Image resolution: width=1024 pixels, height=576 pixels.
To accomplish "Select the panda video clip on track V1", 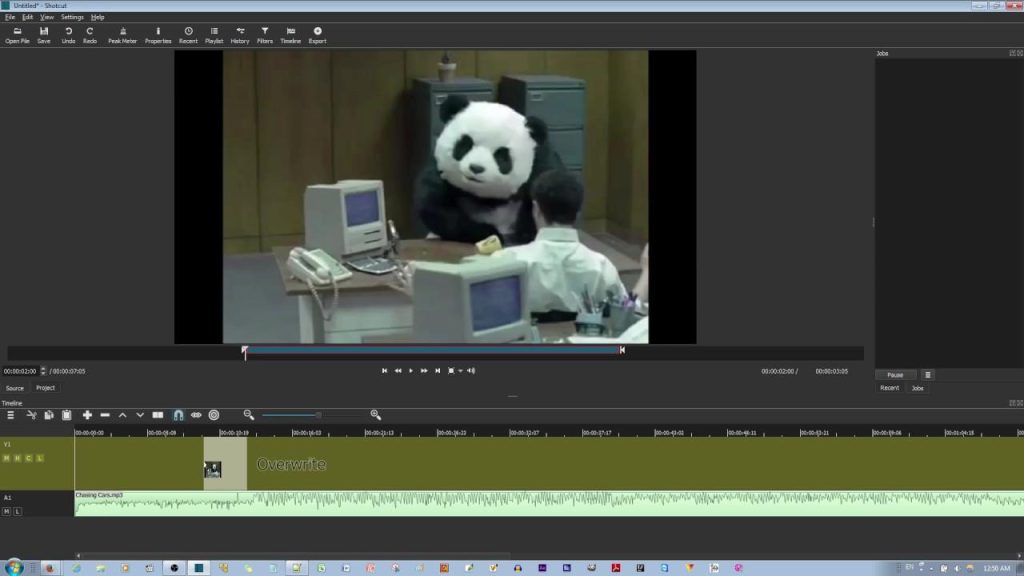I will point(224,465).
